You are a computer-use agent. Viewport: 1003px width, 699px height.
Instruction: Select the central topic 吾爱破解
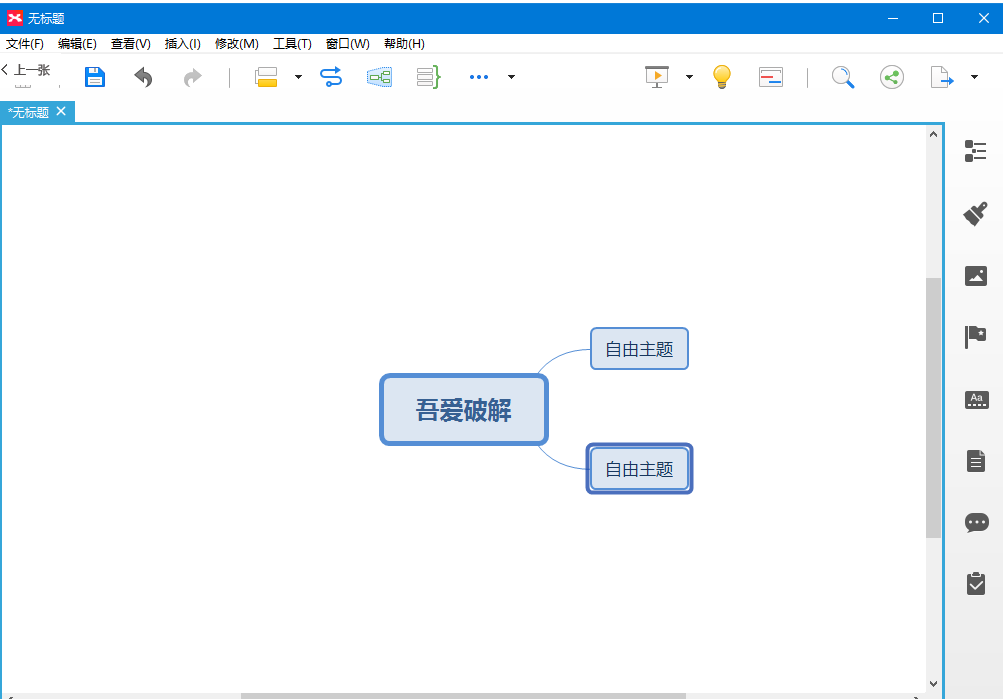tap(464, 410)
